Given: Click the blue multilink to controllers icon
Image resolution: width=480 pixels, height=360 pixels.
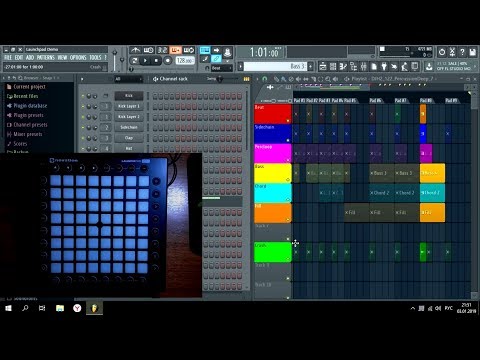Looking at the screenshot, I should [216, 59].
